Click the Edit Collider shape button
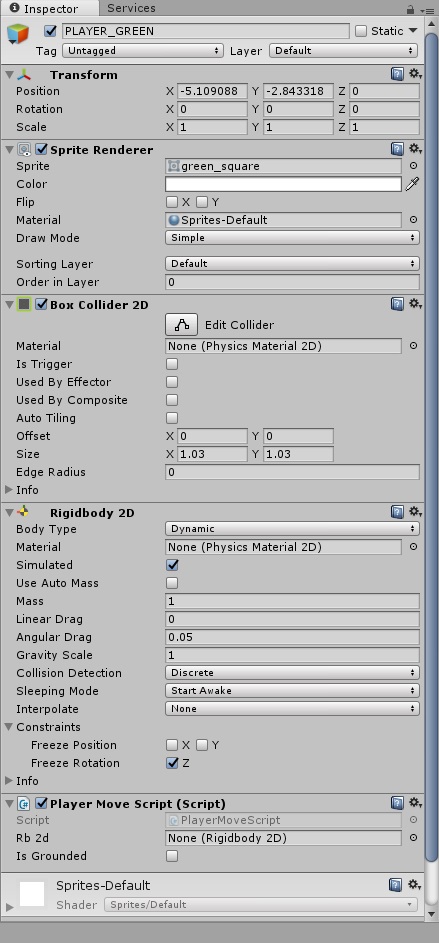Screen dimensions: 439x943 (182, 325)
